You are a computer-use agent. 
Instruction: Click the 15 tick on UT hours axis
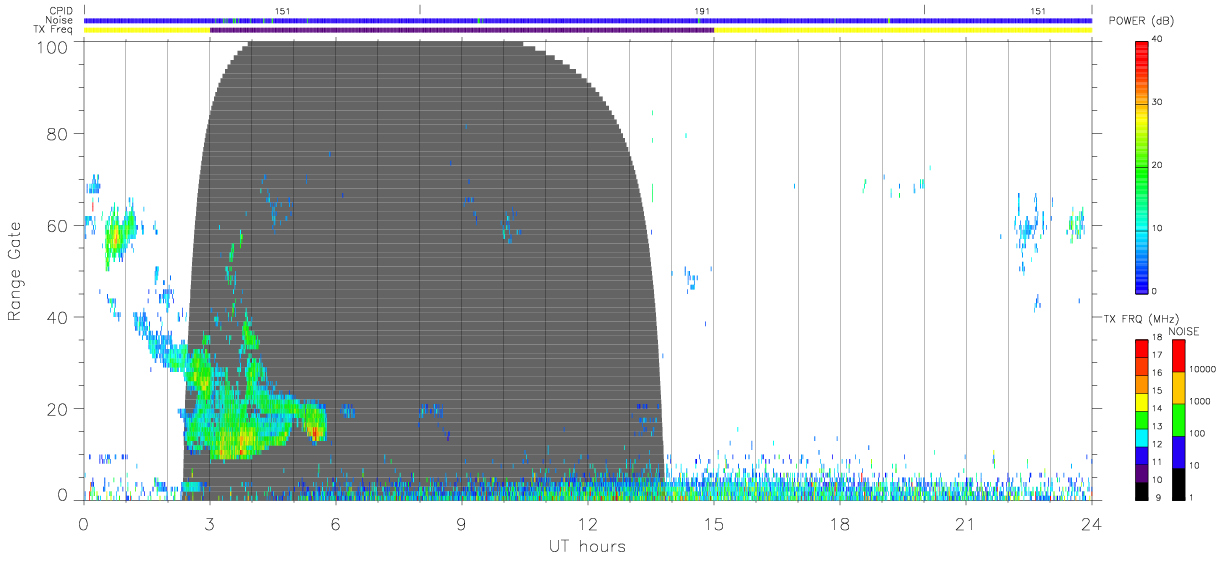coord(714,523)
